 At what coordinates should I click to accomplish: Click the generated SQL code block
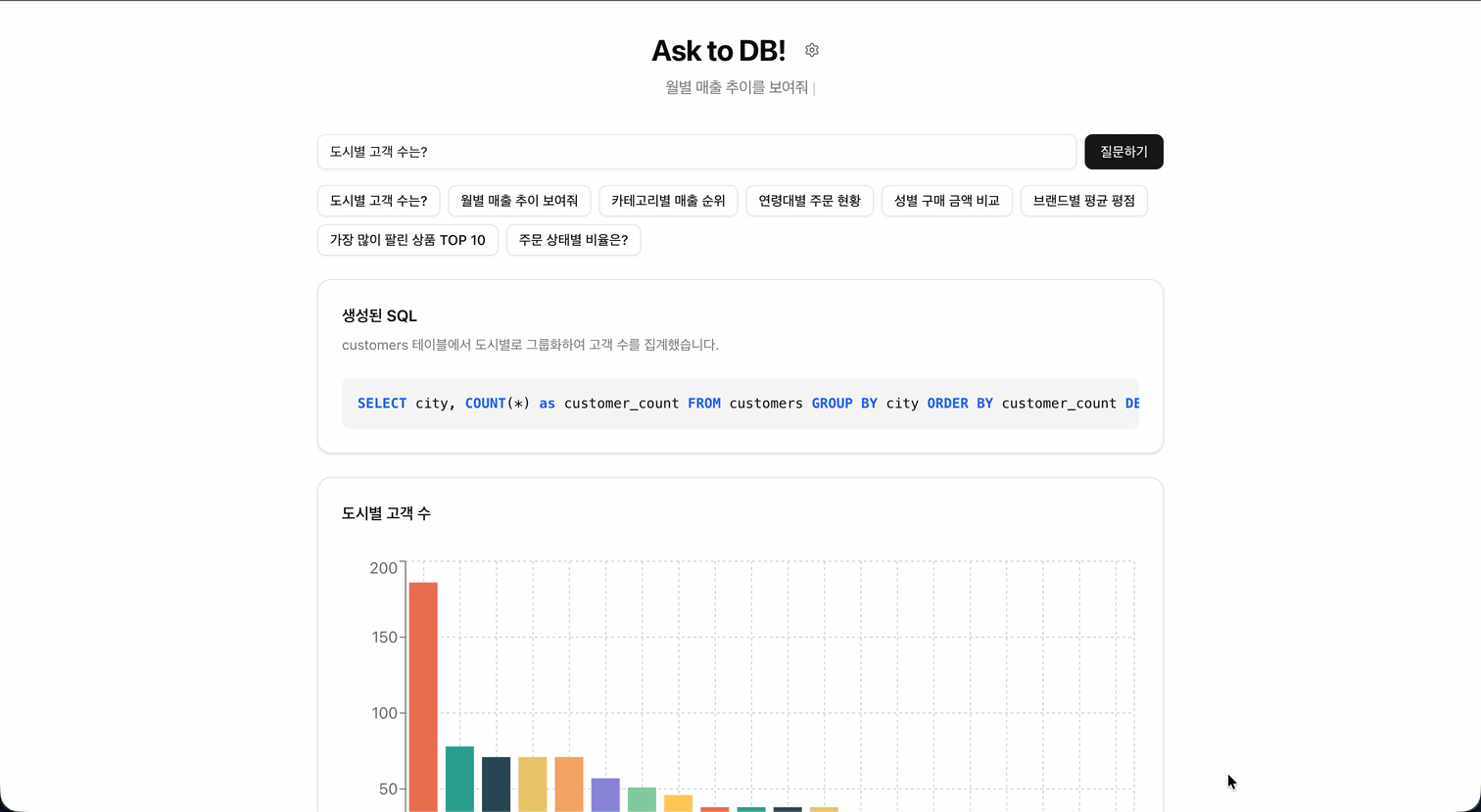[740, 403]
